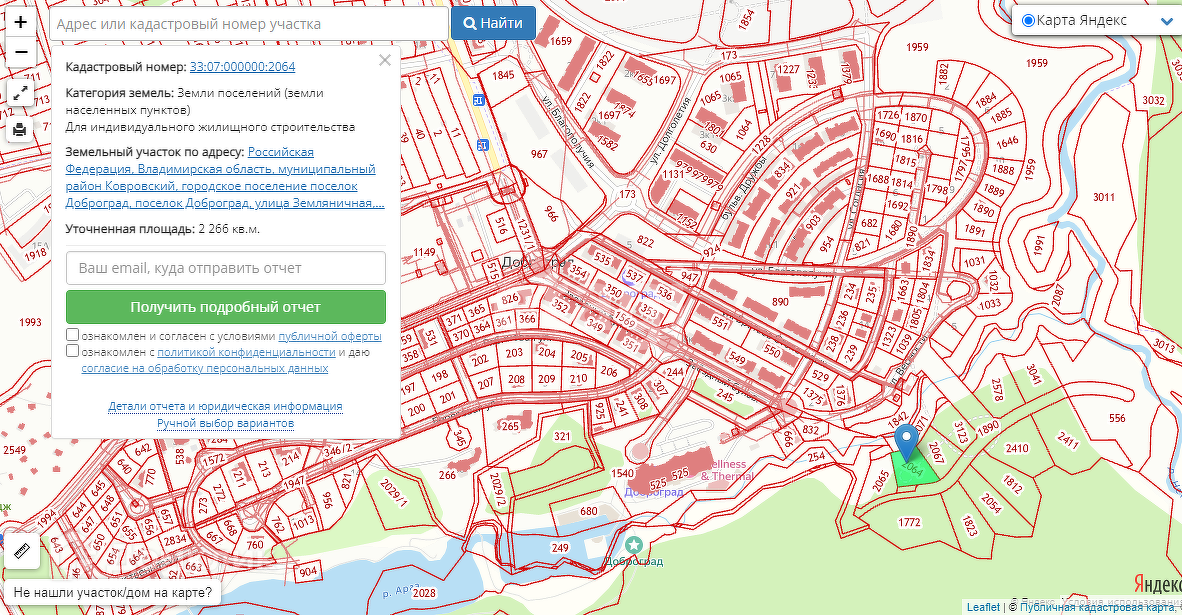Select parcel 904 on the map
The height and width of the screenshot is (615, 1182).
click(308, 572)
